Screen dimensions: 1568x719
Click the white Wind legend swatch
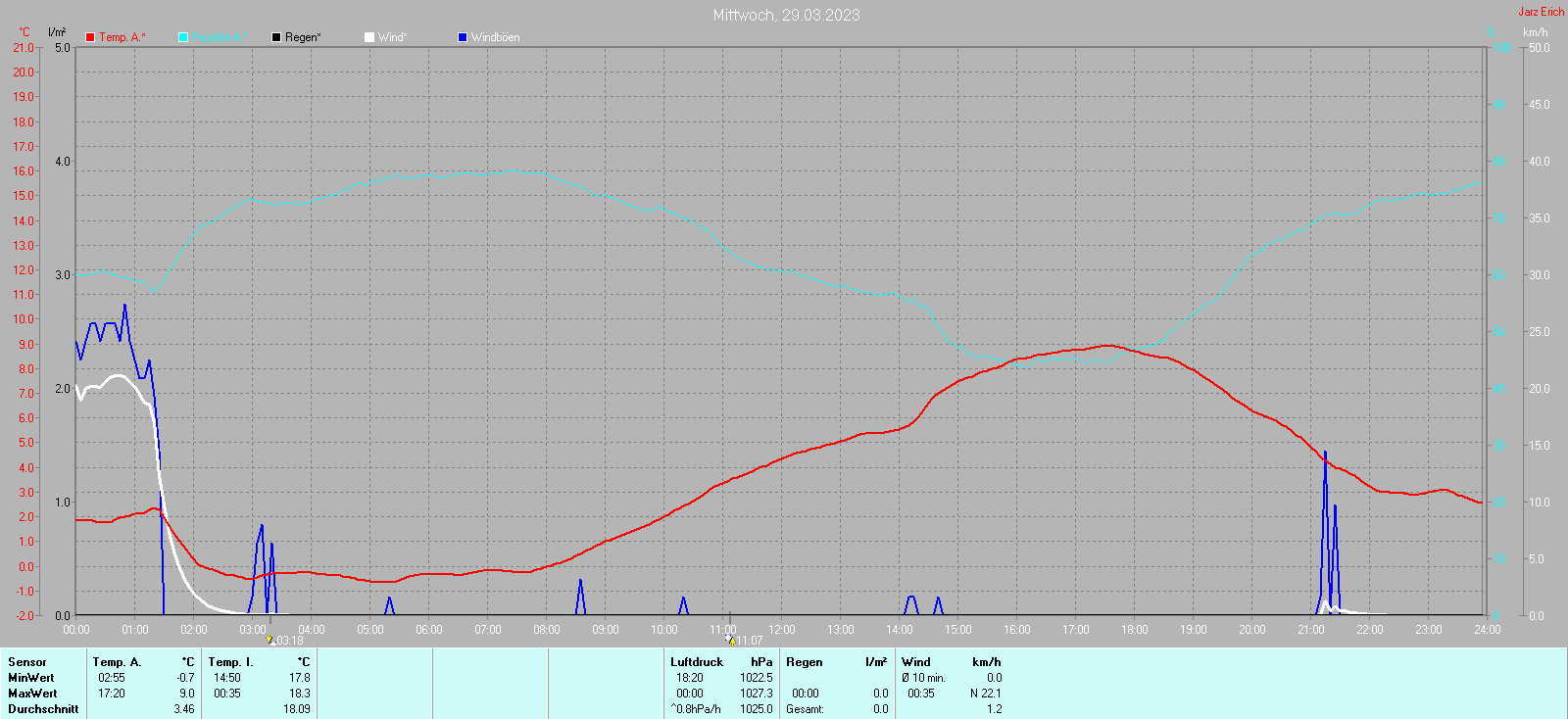tap(369, 37)
